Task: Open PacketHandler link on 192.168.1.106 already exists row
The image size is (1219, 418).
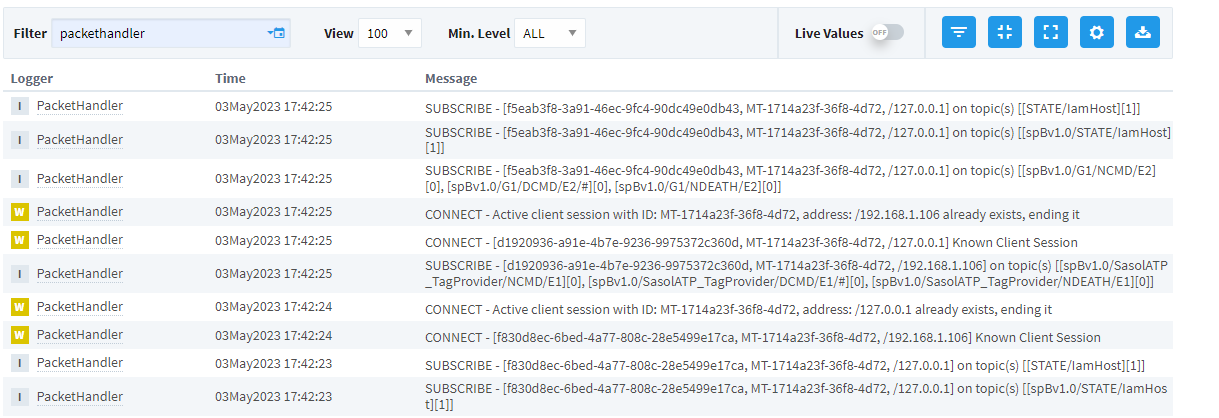Action: pos(80,211)
